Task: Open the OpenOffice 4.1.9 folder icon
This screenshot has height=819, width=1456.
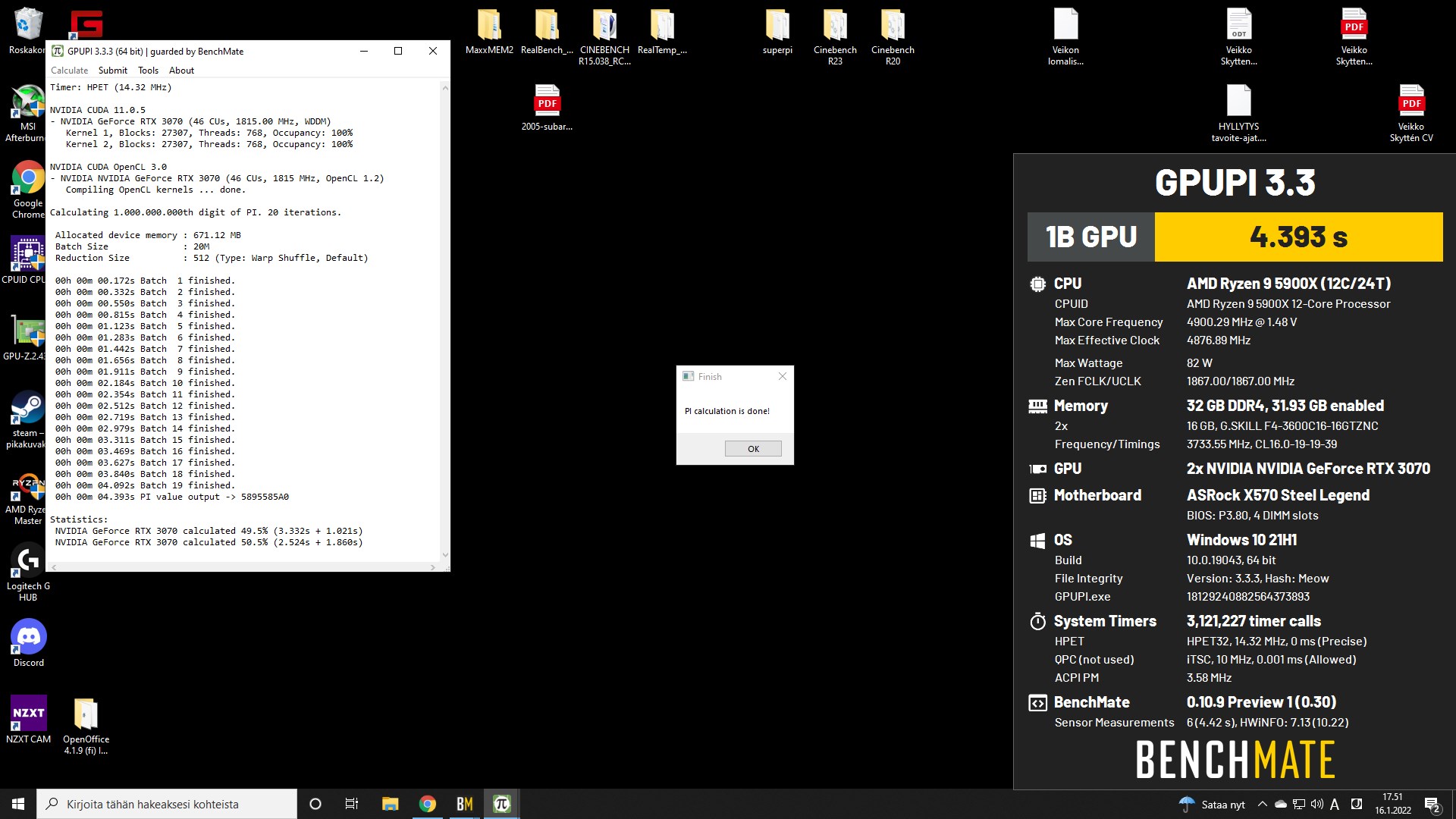Action: [86, 726]
